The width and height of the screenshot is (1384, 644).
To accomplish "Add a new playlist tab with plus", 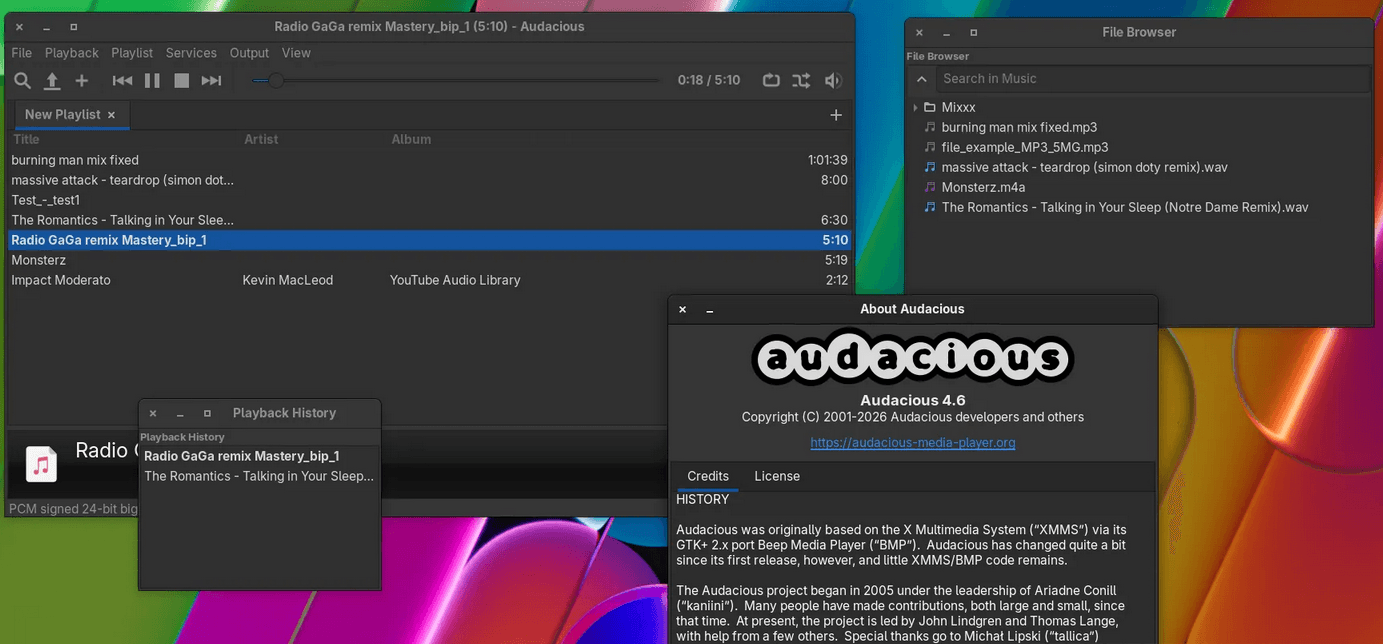I will (836, 115).
